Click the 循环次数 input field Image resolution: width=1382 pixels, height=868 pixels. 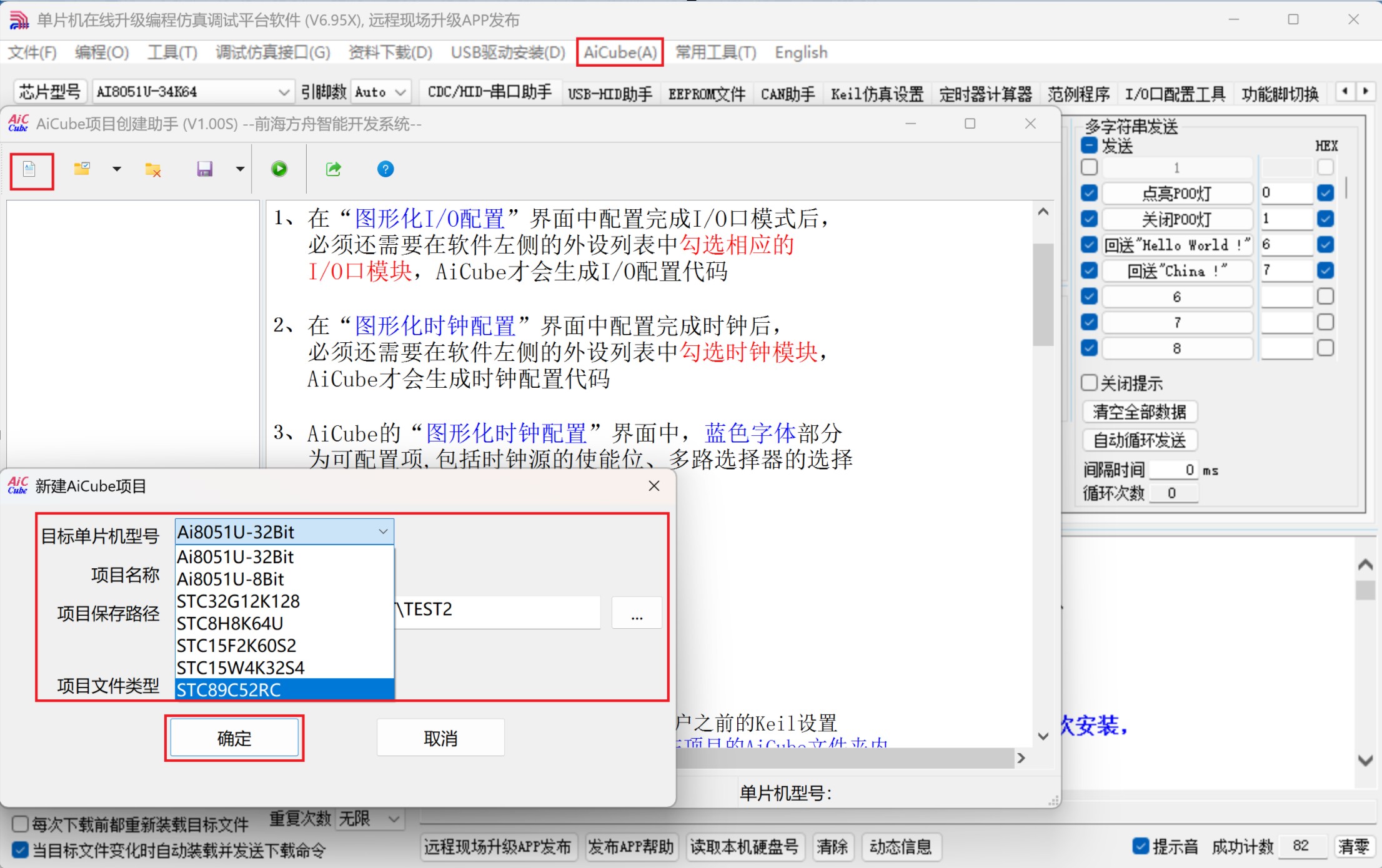tap(1173, 493)
